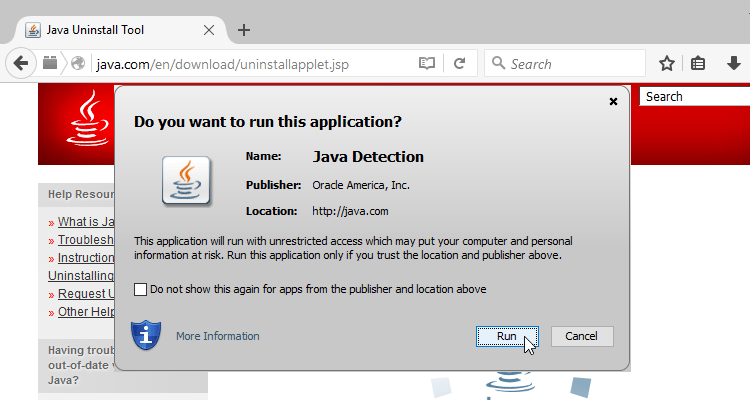
Task: Click 'Do you want to run this application?' heading
Action: 268,122
